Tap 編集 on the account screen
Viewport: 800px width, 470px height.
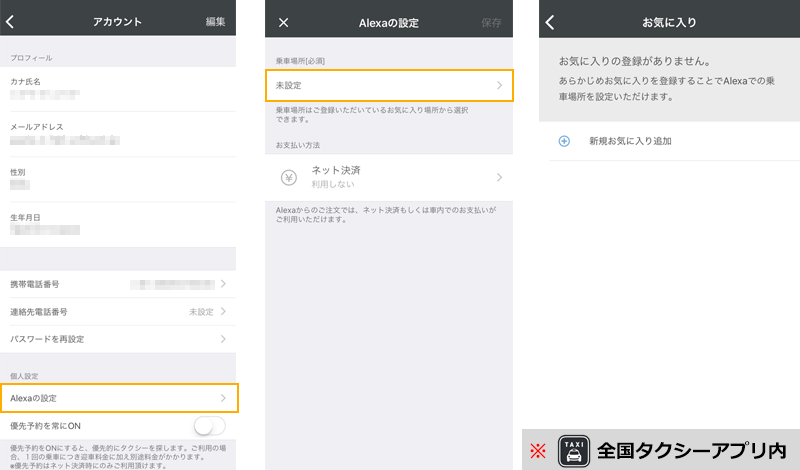[215, 21]
